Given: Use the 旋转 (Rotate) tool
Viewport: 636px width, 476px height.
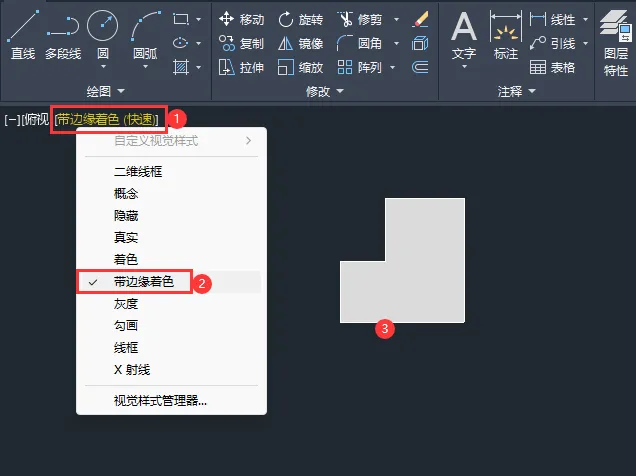Looking at the screenshot, I should coord(300,19).
